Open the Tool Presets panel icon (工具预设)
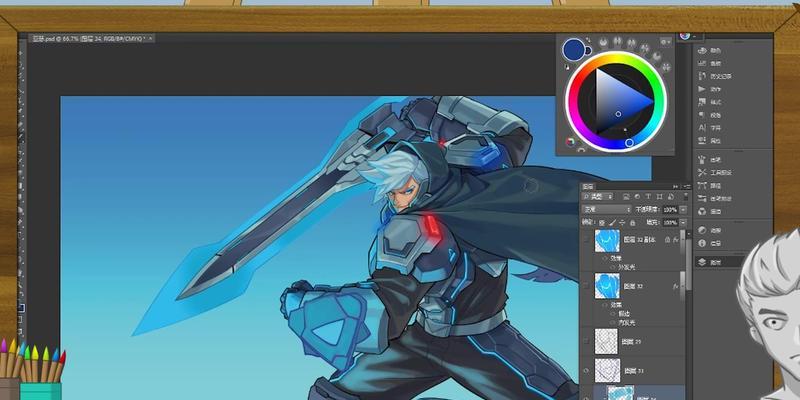The width and height of the screenshot is (800, 400). coord(702,172)
